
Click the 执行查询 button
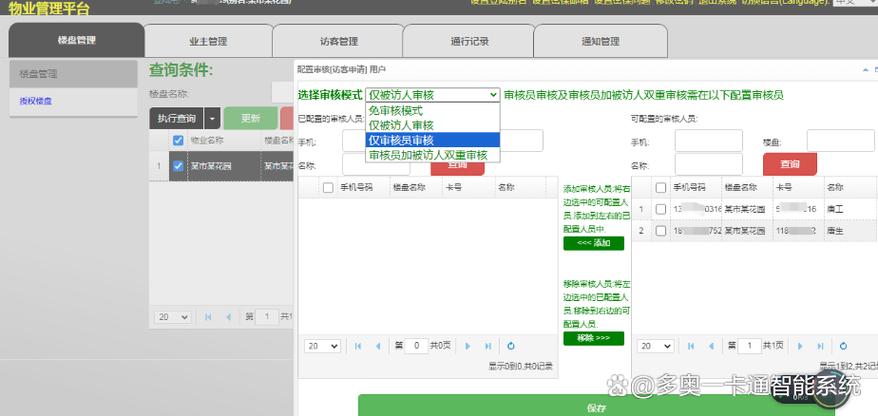point(177,118)
